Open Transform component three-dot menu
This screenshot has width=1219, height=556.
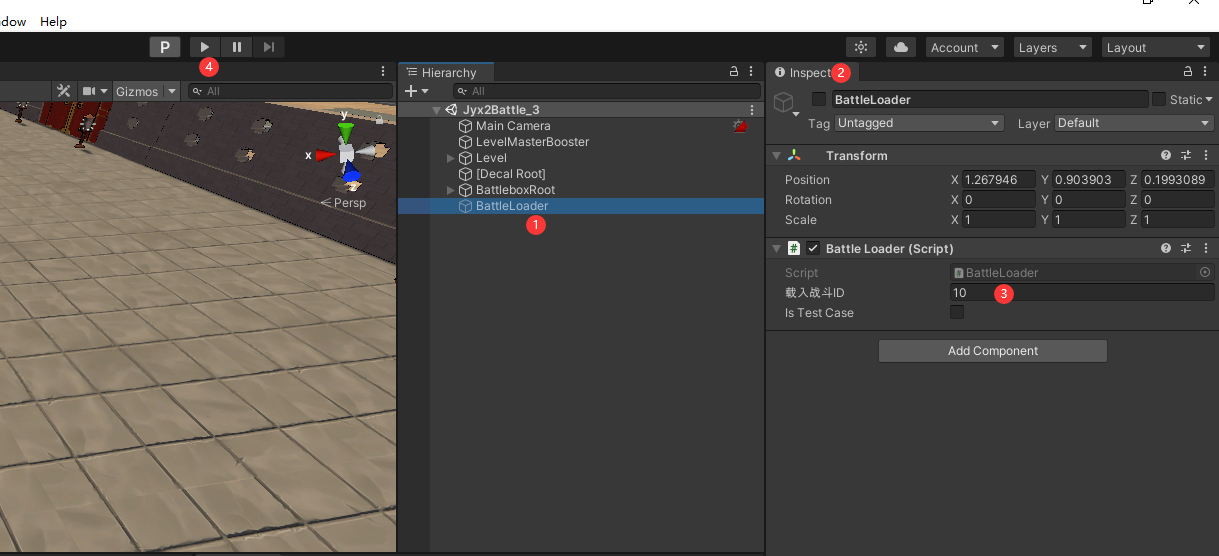point(1206,156)
